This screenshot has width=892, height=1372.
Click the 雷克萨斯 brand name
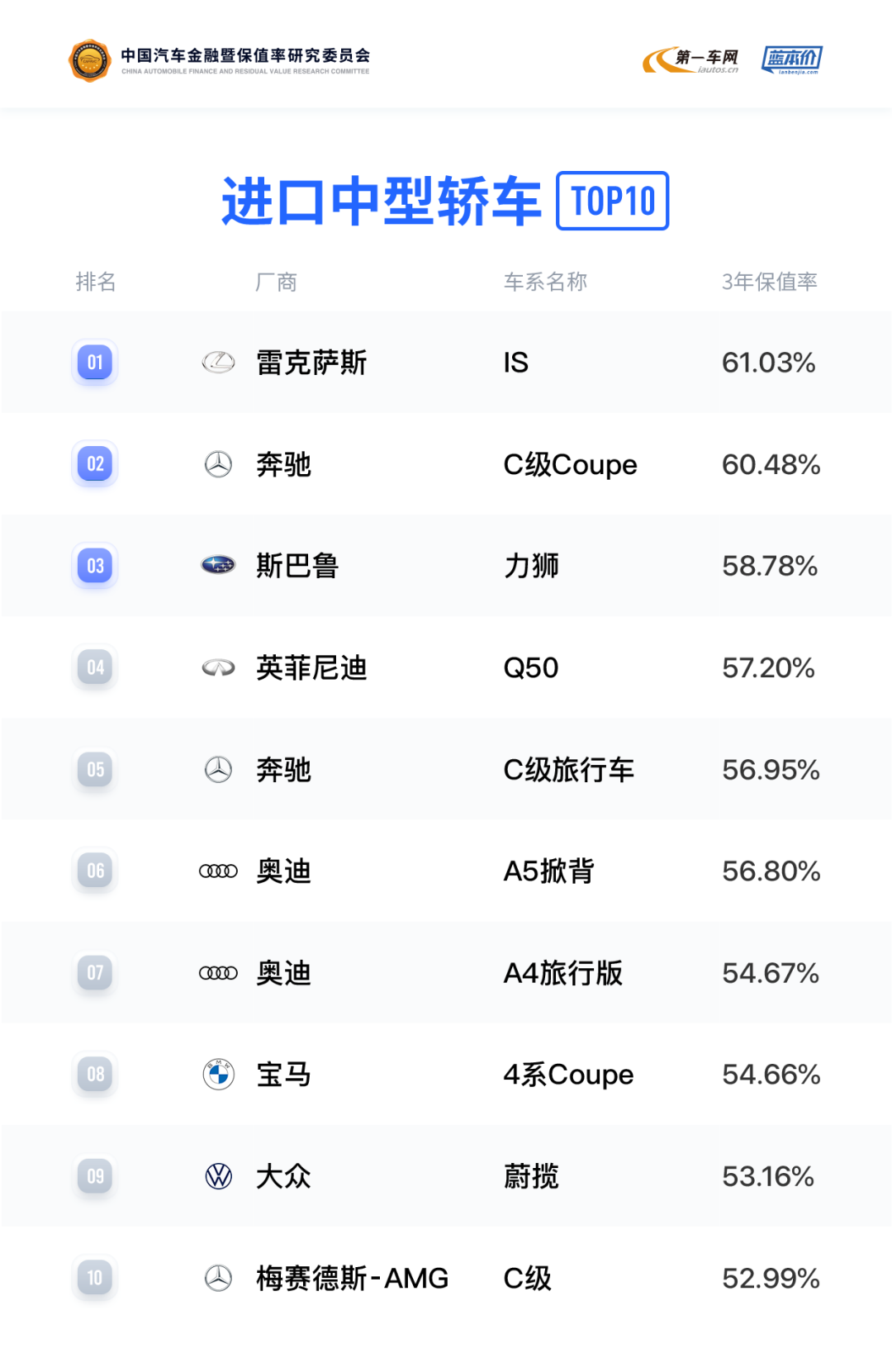pos(311,363)
